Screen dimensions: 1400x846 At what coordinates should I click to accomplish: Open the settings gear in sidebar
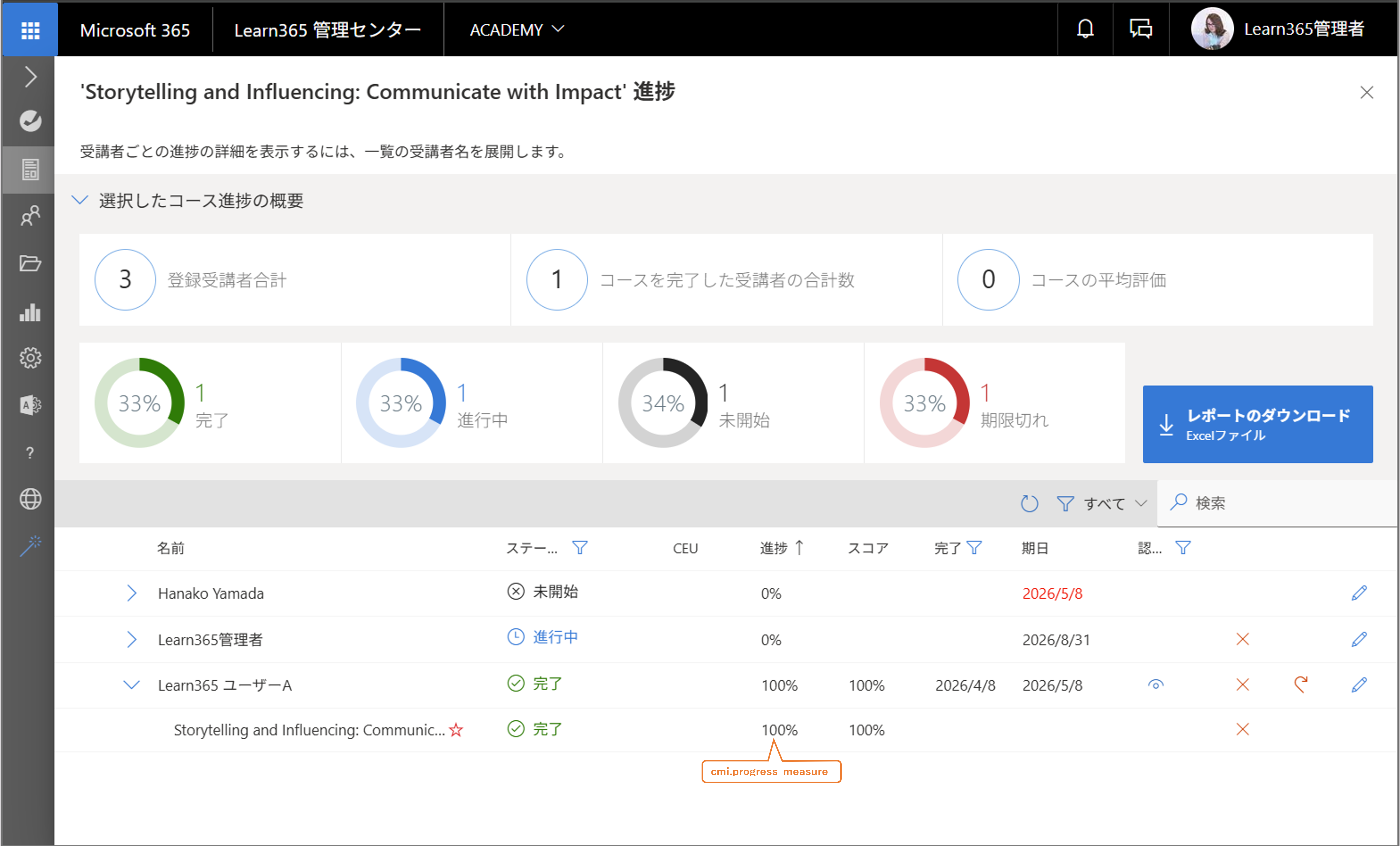tap(30, 358)
